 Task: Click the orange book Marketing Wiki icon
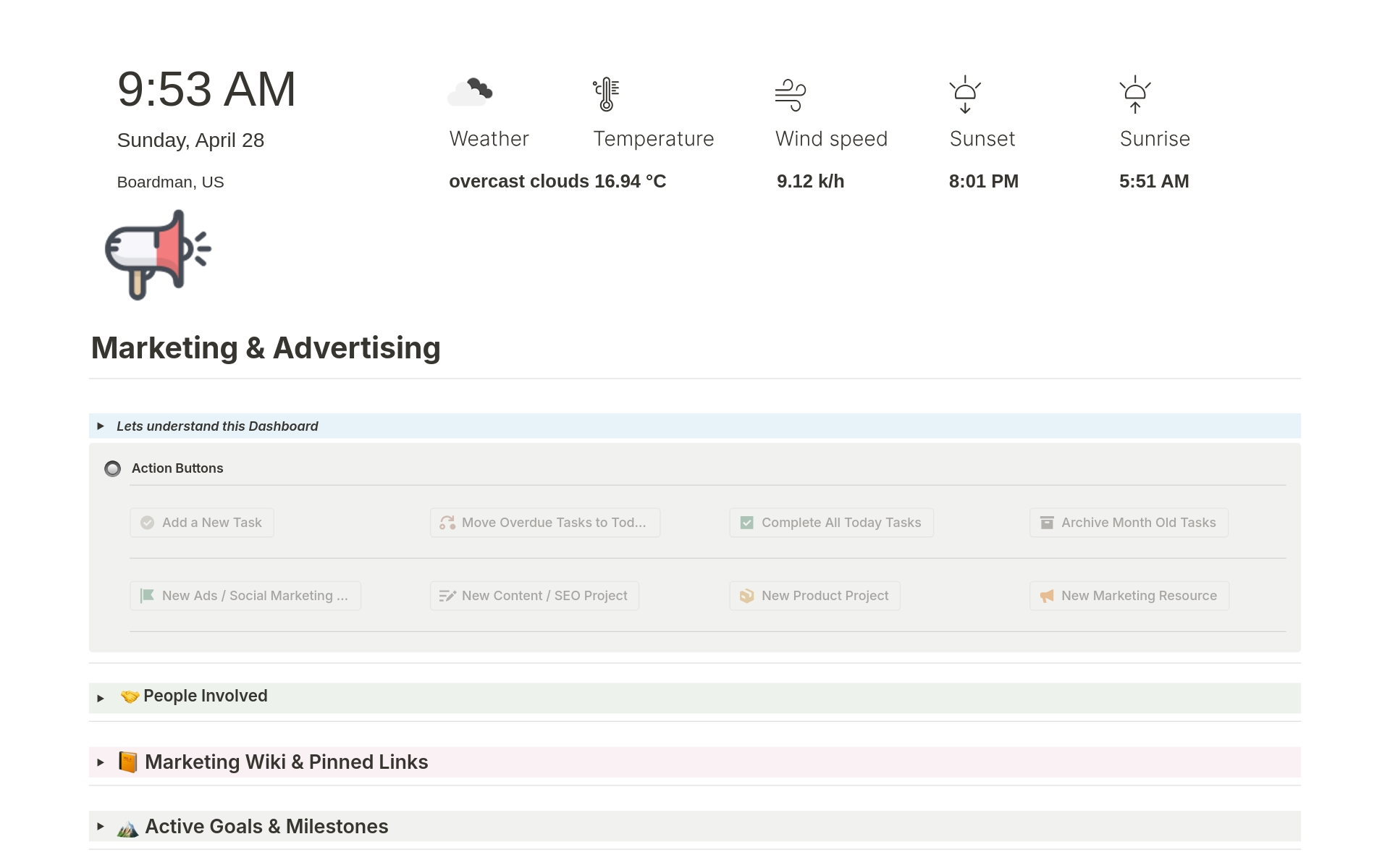click(128, 762)
